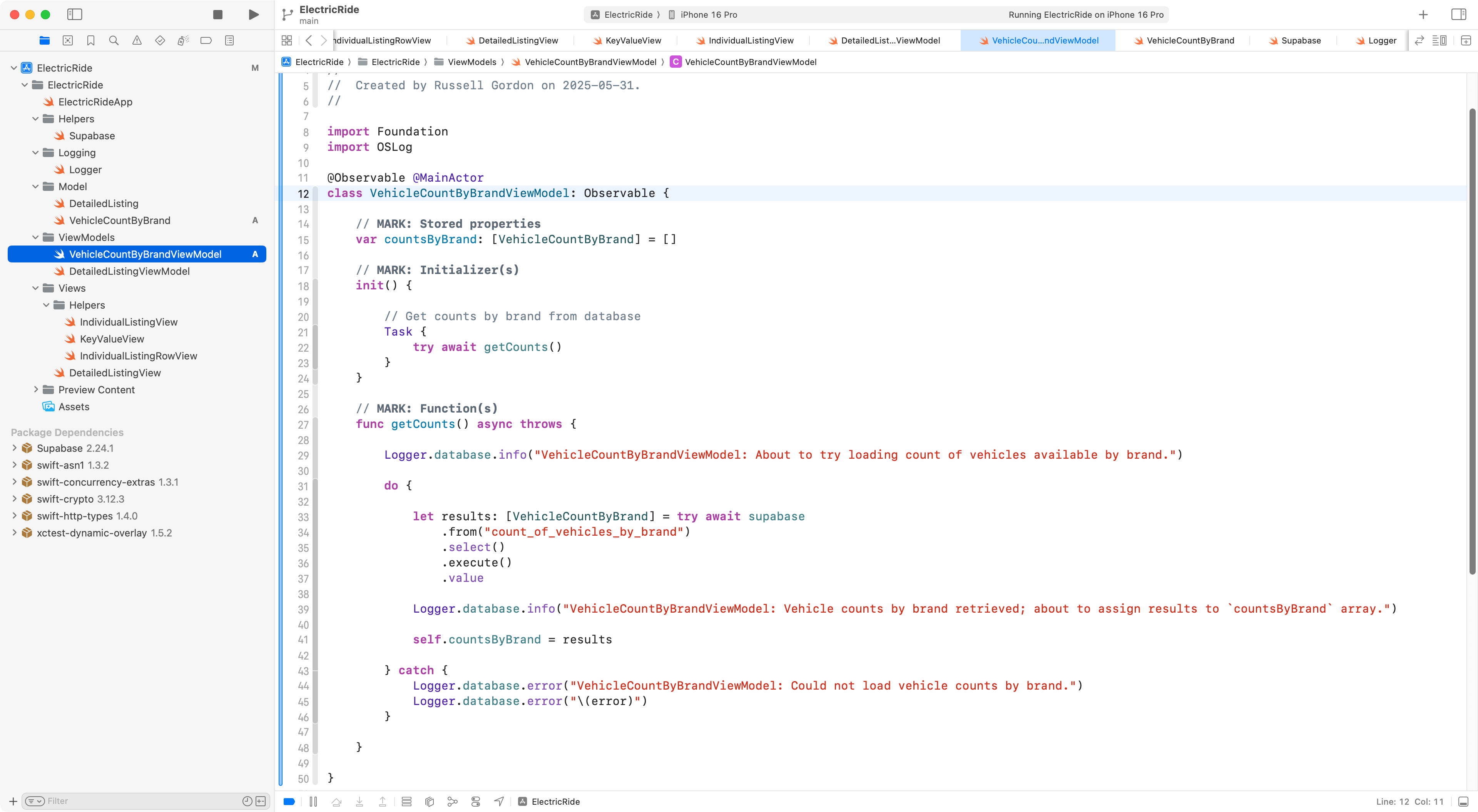
Task: Switch to the Logger editor tab
Action: [1381, 40]
